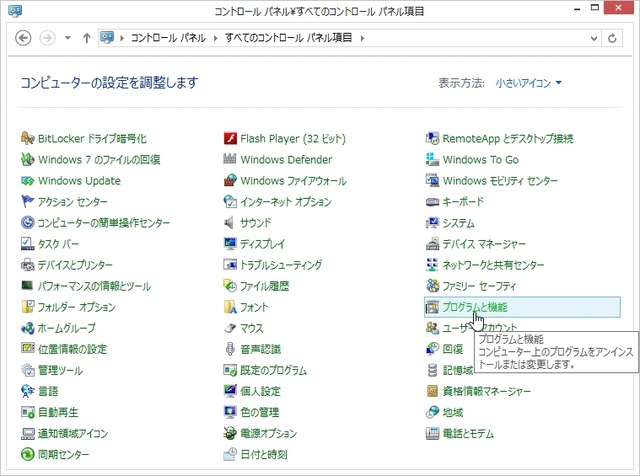Open 既定のプログラム link

[x=273, y=370]
